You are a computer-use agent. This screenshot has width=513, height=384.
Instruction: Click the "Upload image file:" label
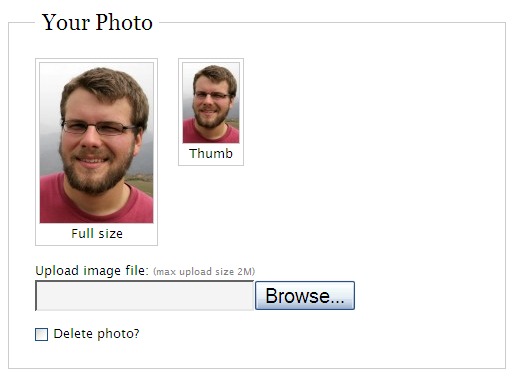(92, 271)
